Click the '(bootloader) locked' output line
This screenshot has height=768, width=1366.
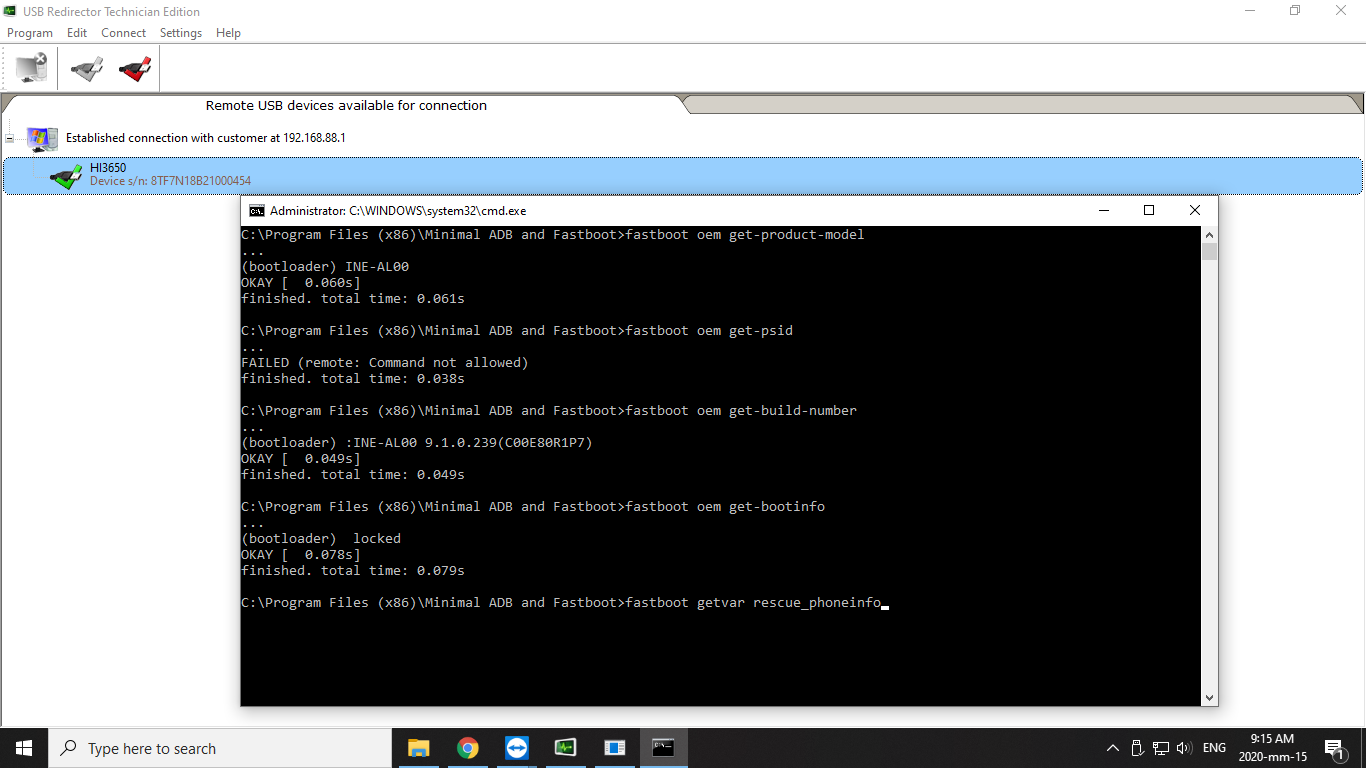coord(321,539)
